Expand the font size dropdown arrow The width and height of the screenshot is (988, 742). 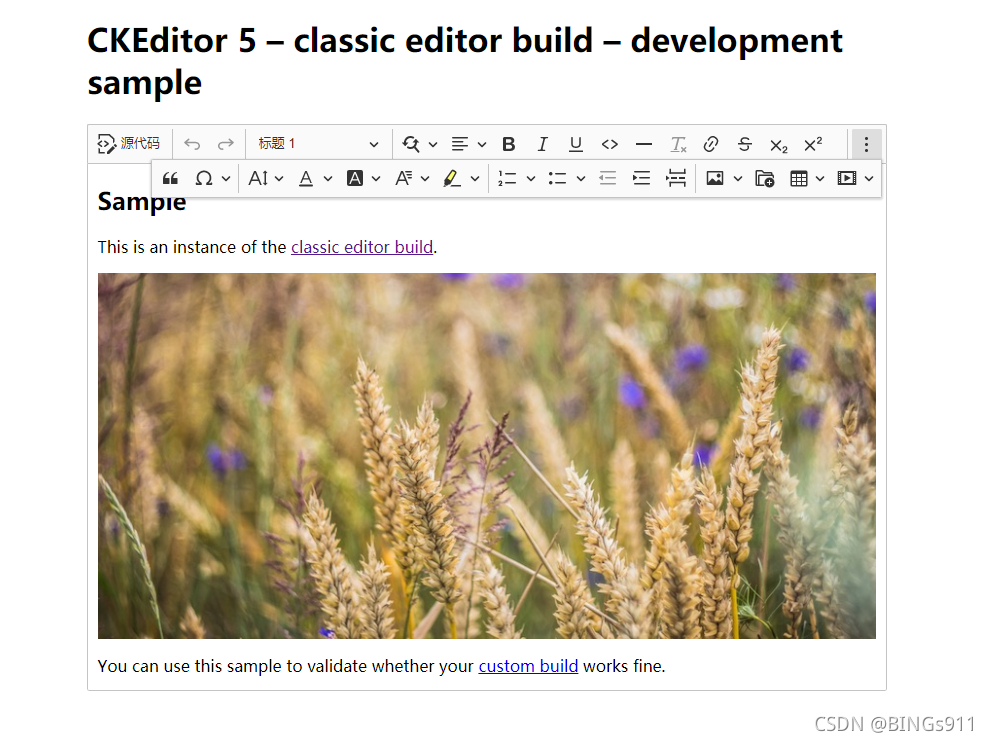point(279,178)
